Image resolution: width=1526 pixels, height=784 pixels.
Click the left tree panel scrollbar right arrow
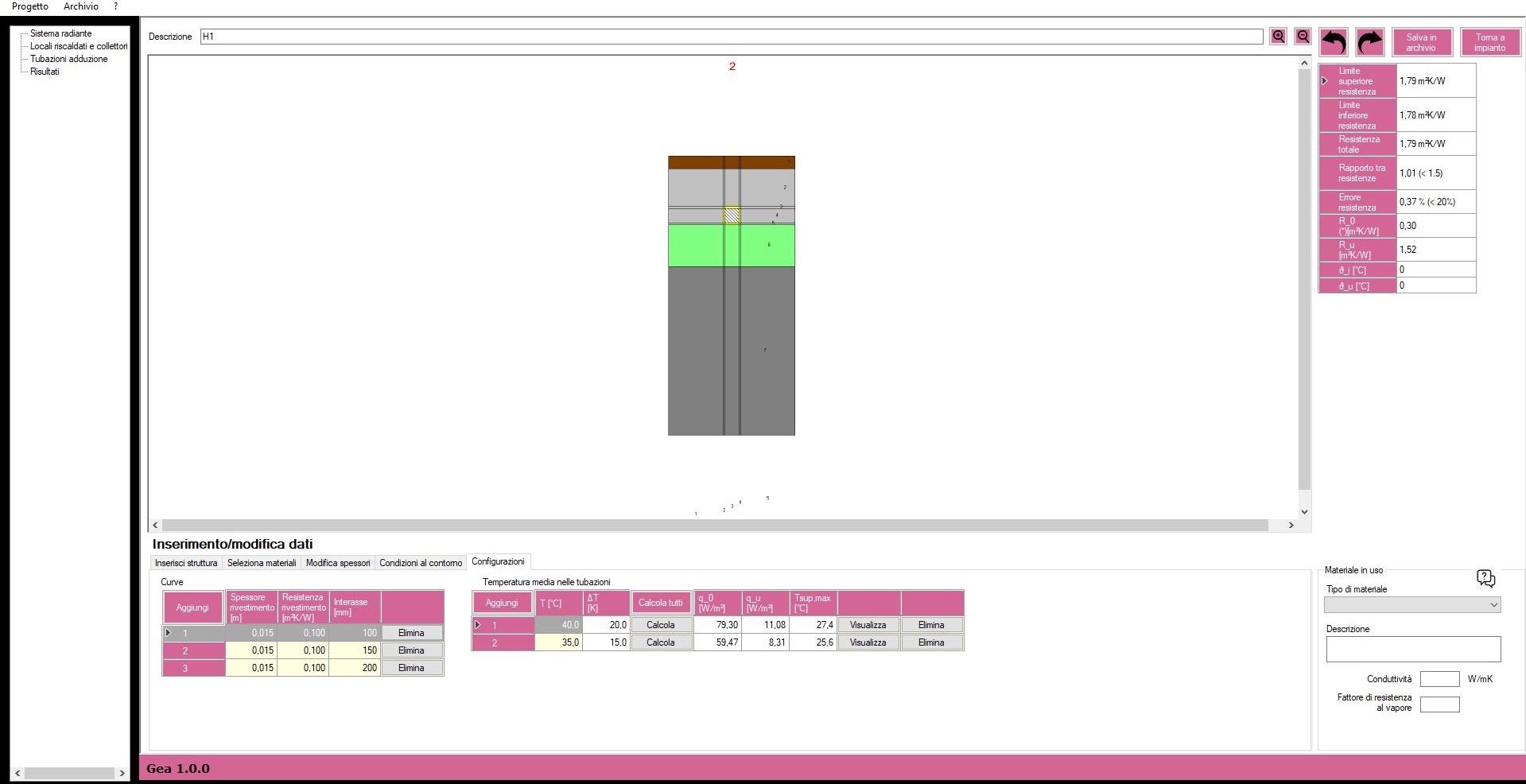tap(122, 773)
